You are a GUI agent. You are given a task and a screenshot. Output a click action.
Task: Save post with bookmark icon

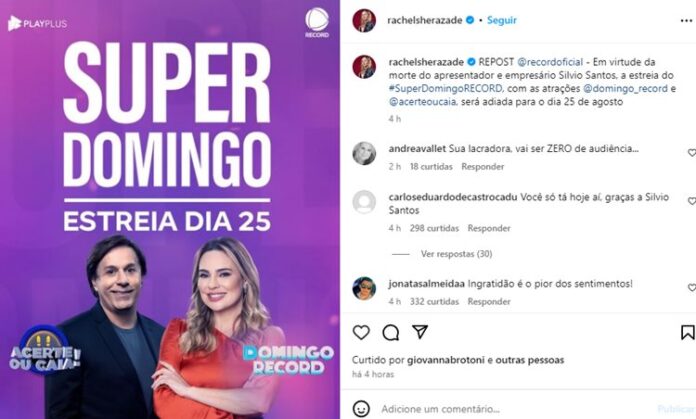coord(687,332)
